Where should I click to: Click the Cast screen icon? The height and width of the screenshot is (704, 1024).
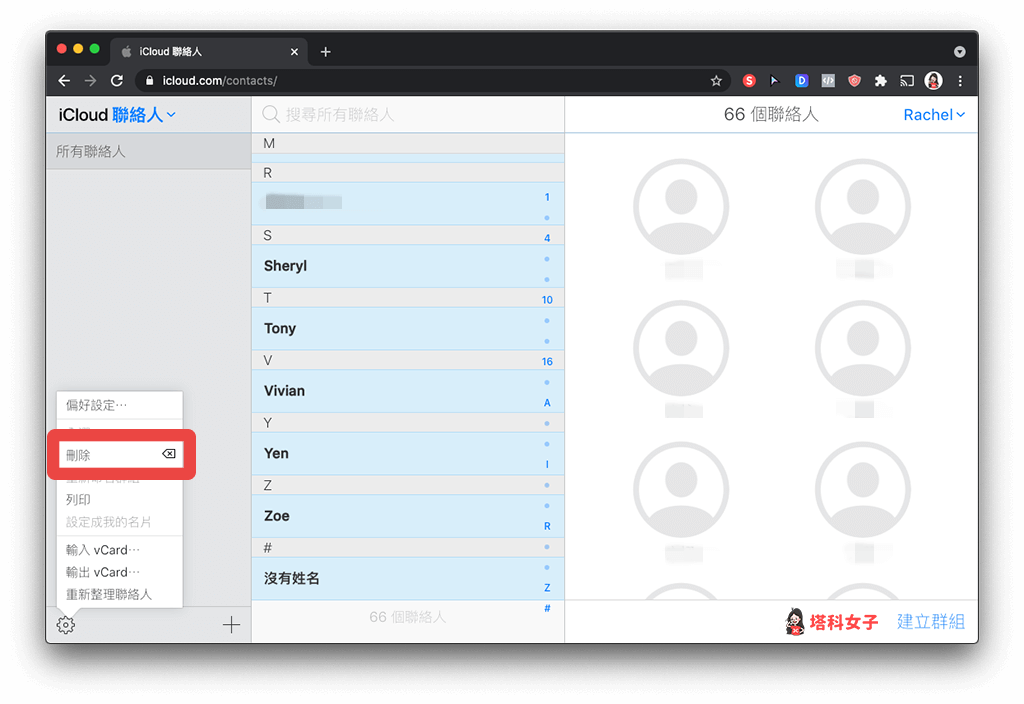[906, 81]
